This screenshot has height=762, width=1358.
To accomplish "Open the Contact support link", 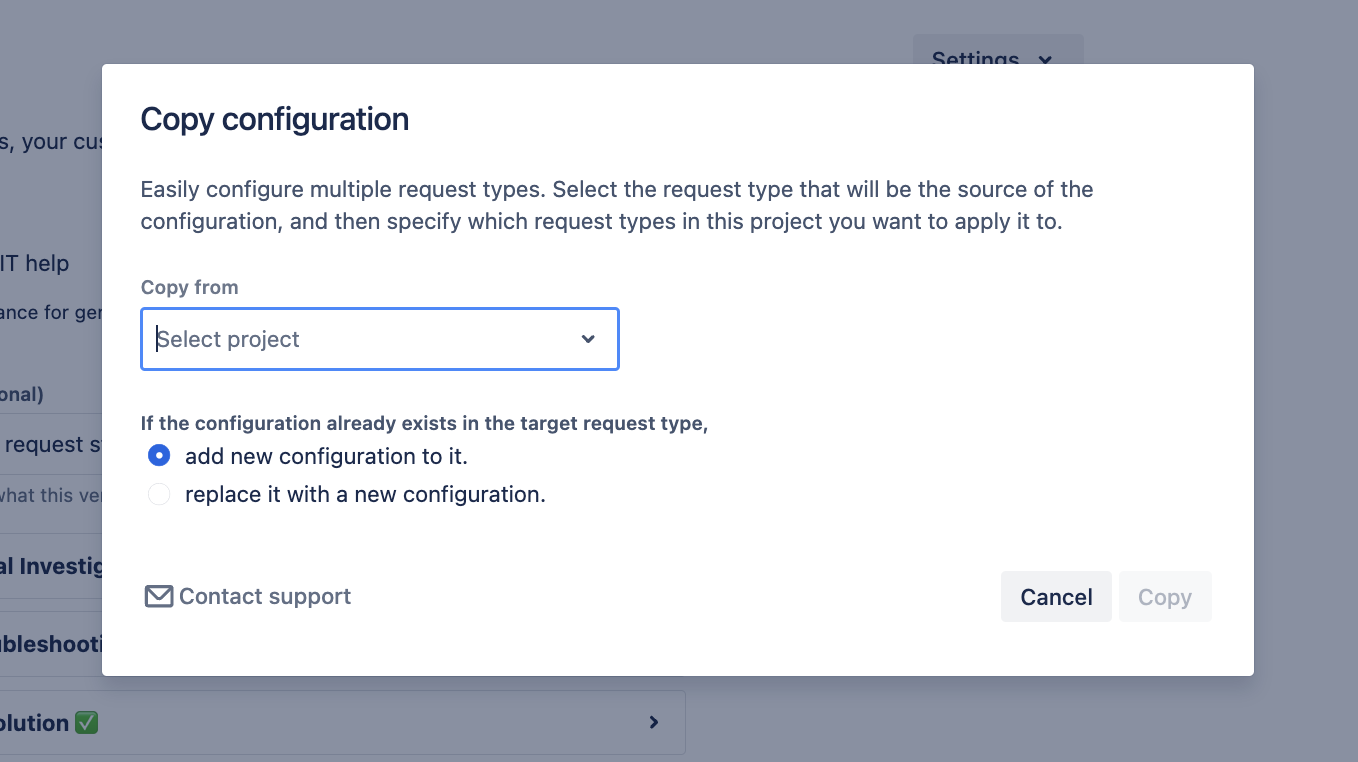I will 264,596.
